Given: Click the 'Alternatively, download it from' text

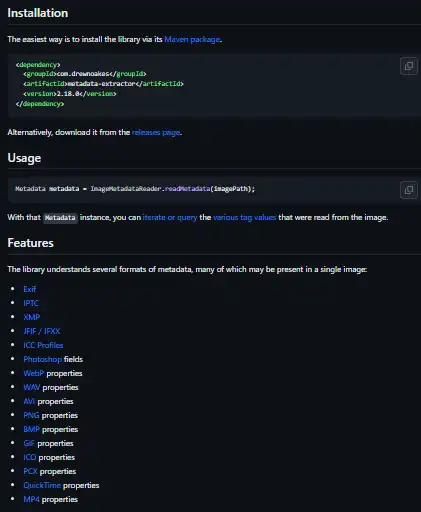Looking at the screenshot, I should click(69, 132).
